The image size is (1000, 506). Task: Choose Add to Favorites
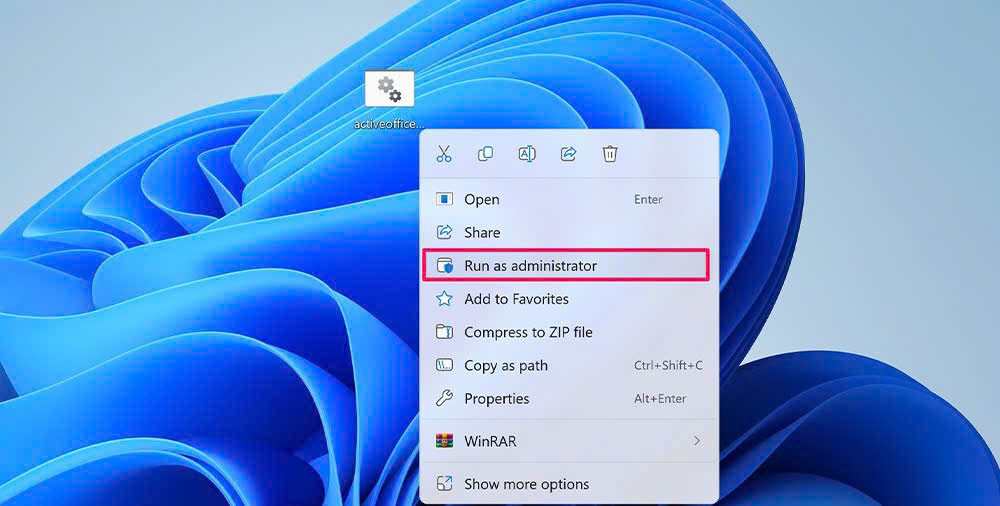(516, 299)
